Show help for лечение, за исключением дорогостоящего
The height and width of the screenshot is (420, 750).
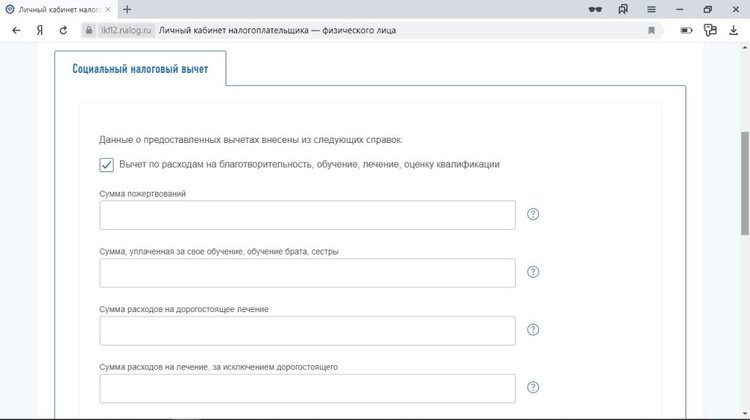pos(533,387)
